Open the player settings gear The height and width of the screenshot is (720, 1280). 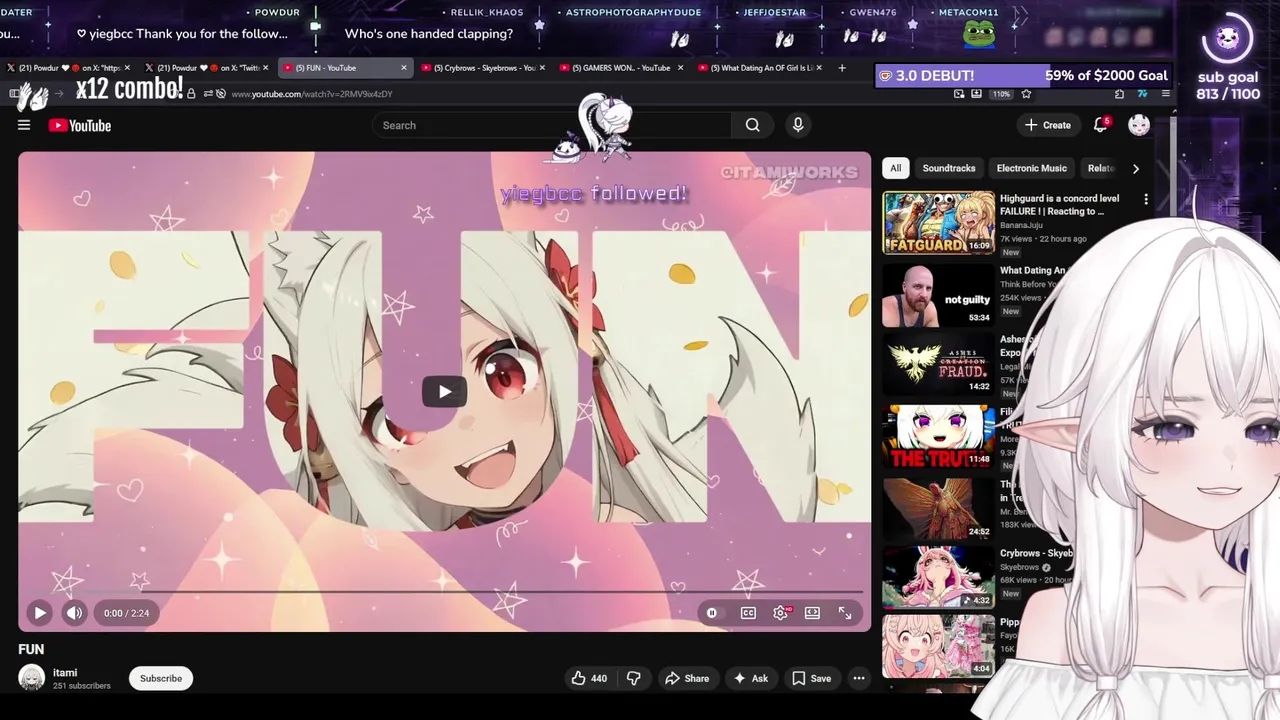(781, 613)
